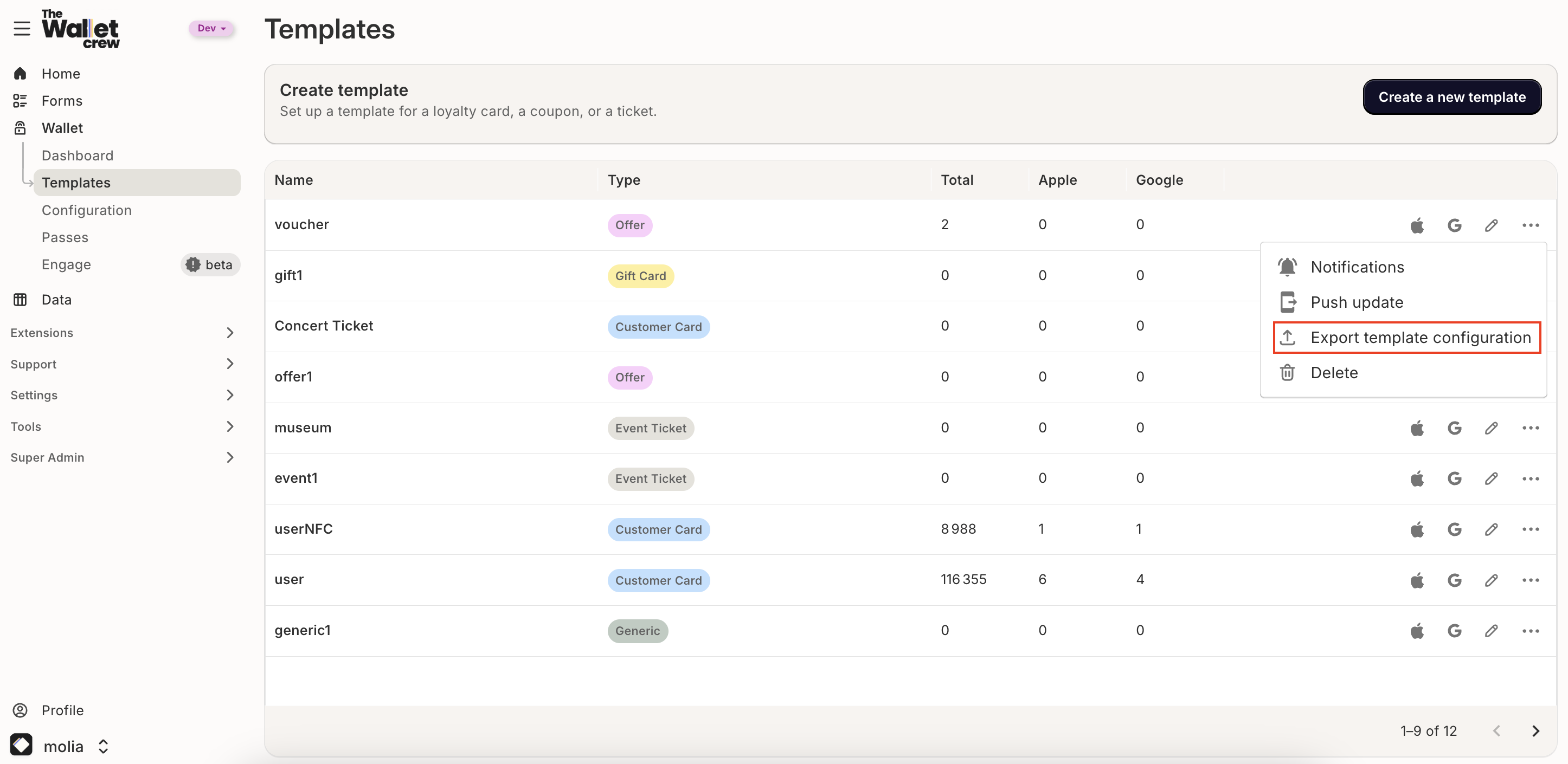Expand the Extensions section
Viewport: 1568px width, 764px height.
(x=122, y=333)
